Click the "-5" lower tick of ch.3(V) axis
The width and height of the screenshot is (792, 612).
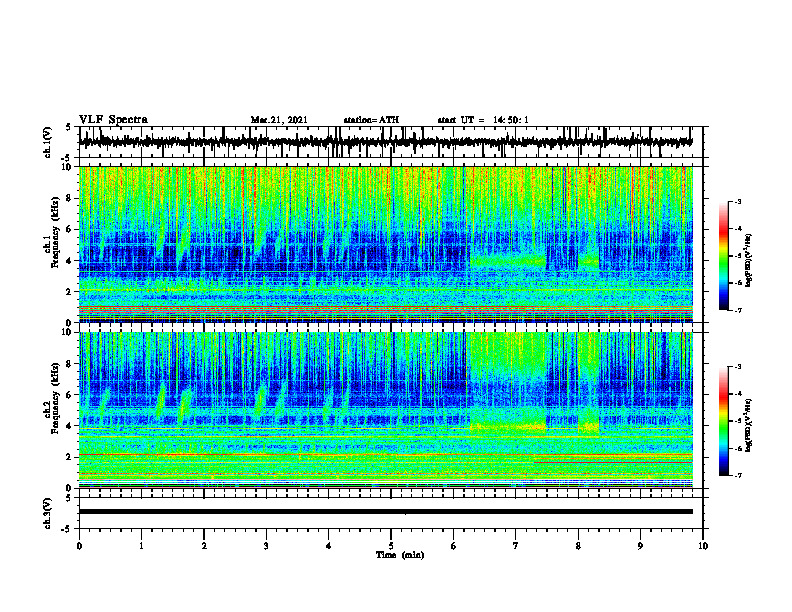[x=67, y=529]
